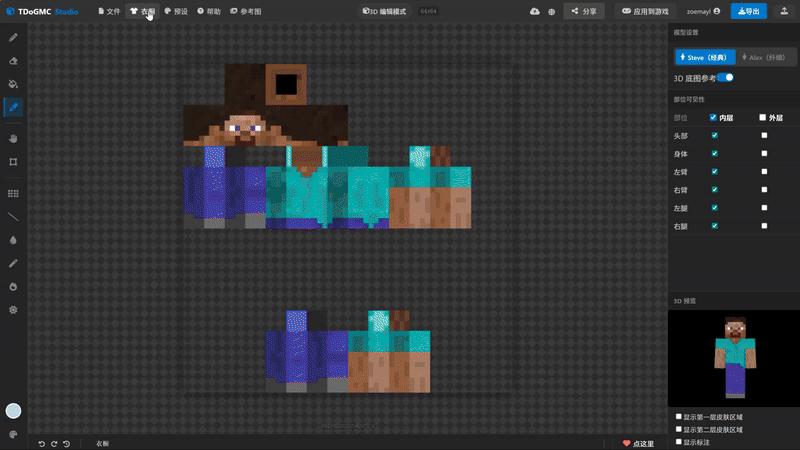The height and width of the screenshot is (450, 800).
Task: Uncheck inner layer for 左腿
Action: tap(714, 208)
